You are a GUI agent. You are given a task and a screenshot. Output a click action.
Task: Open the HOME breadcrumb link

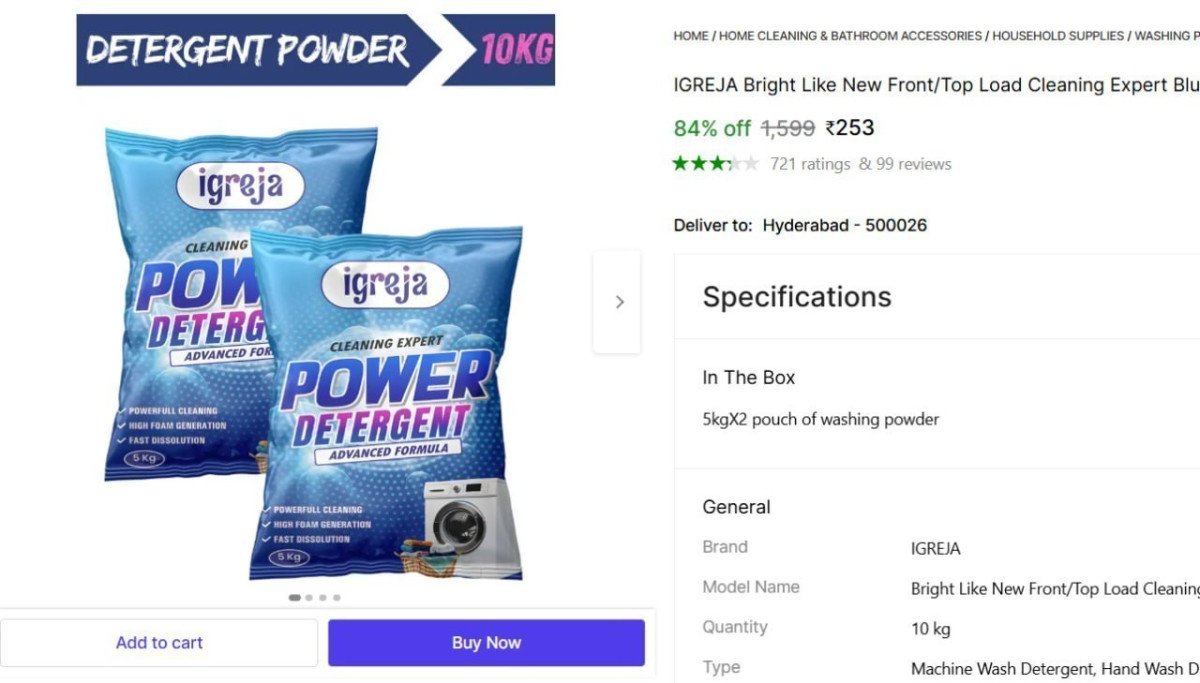click(691, 36)
